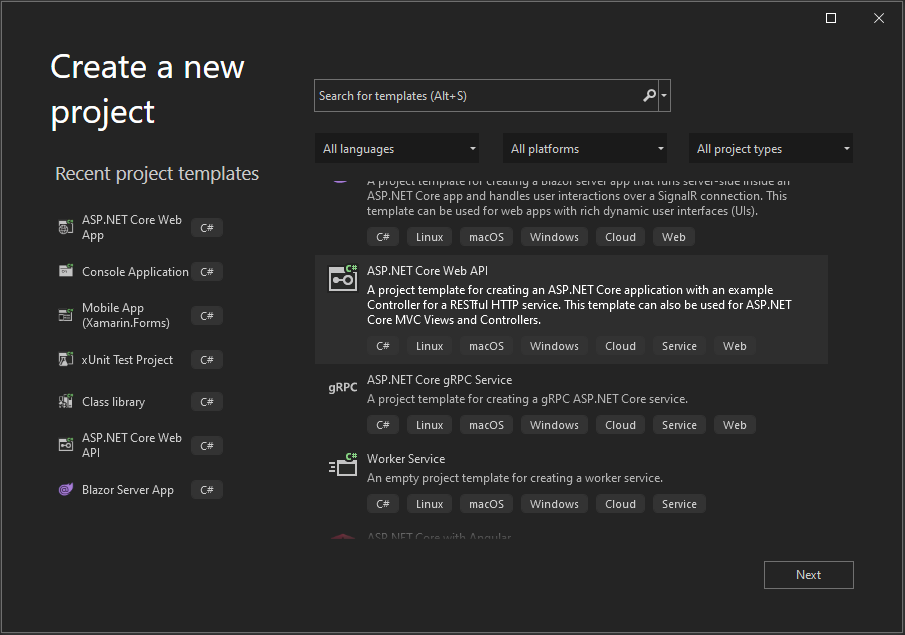
Task: Click the recent ASP.NET Core Web API icon
Action: [x=66, y=445]
